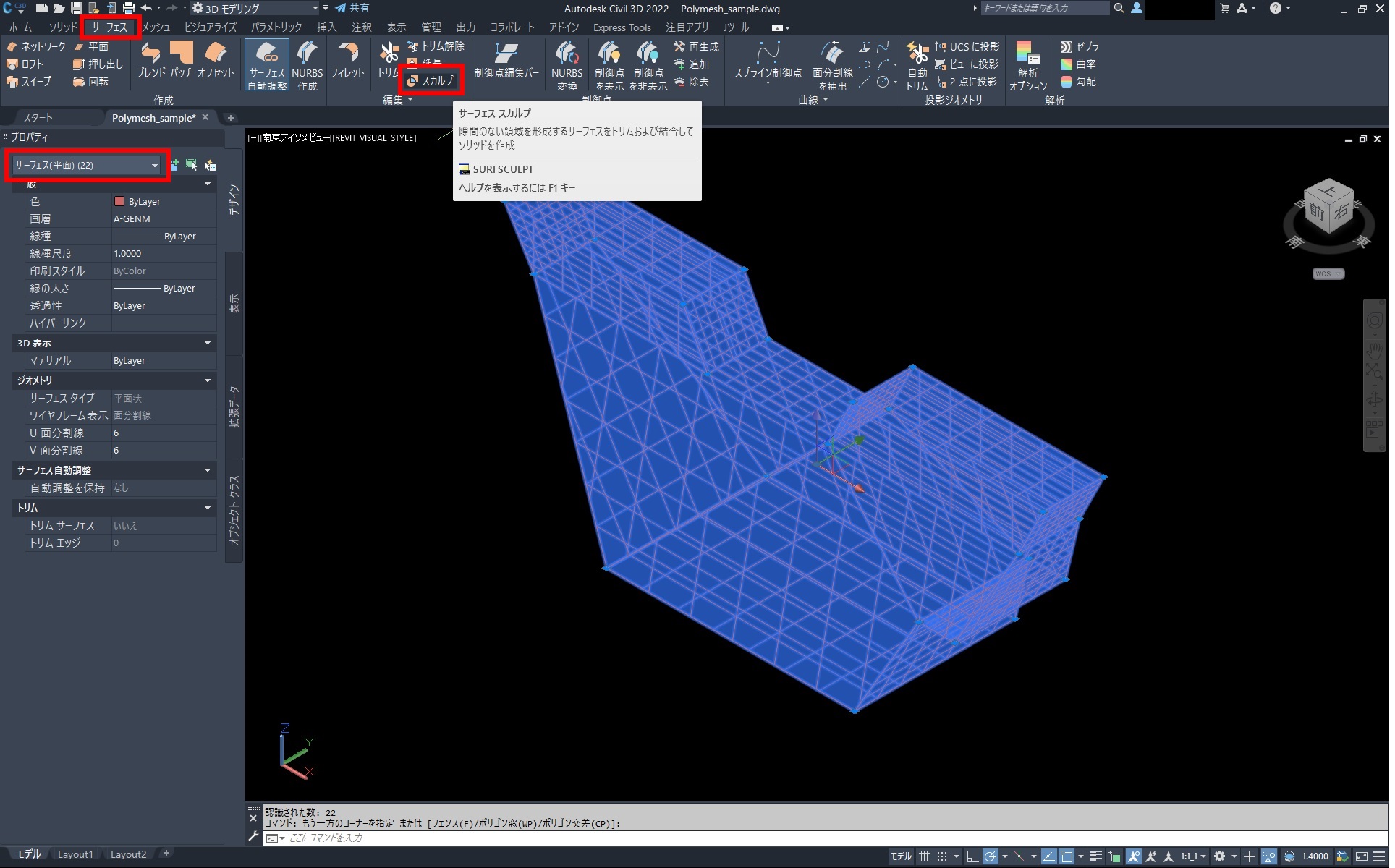Click the 共有 share button
This screenshot has width=1395, height=868.
click(354, 8)
